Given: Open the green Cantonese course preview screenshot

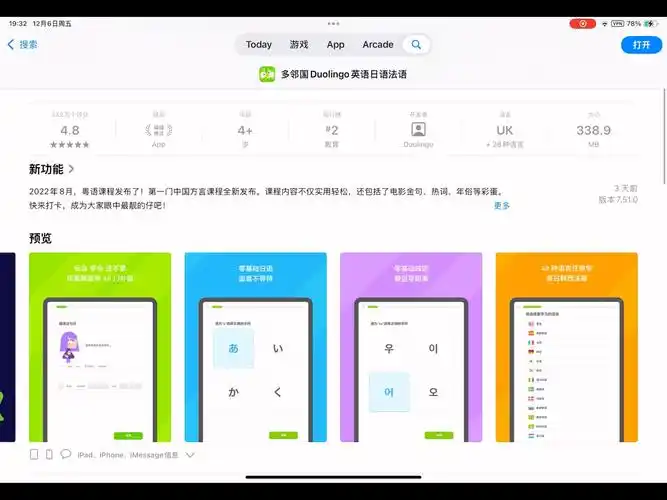Looking at the screenshot, I should pos(99,346).
